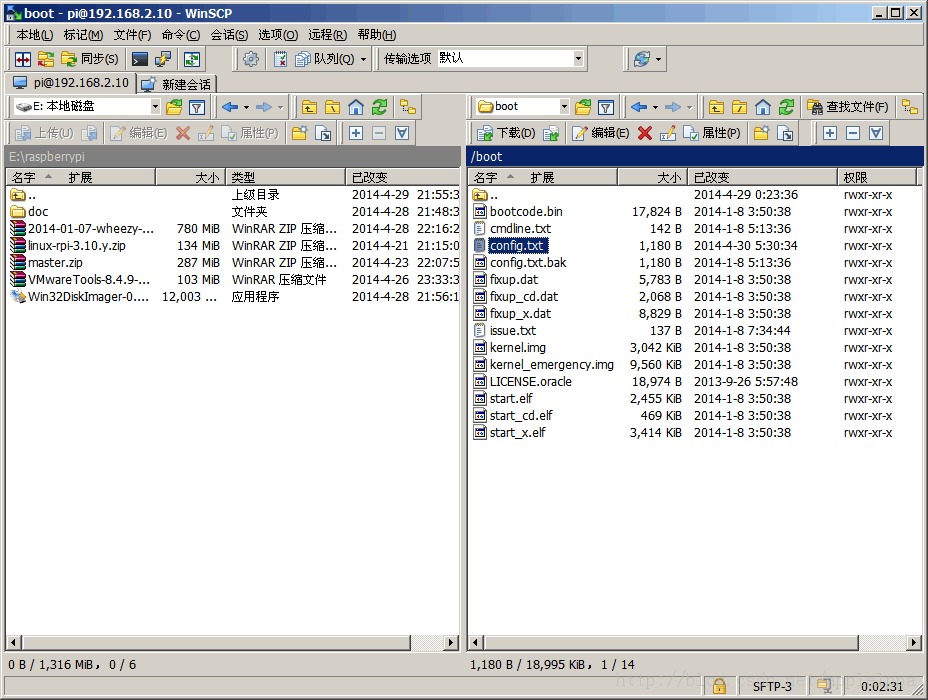
Task: Click remote Properties (属性) button
Action: [x=711, y=133]
